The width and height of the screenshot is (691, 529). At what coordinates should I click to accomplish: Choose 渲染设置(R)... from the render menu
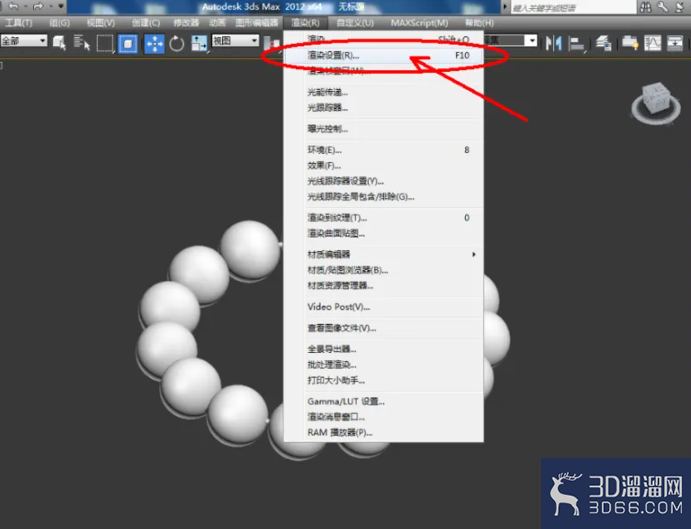383,55
